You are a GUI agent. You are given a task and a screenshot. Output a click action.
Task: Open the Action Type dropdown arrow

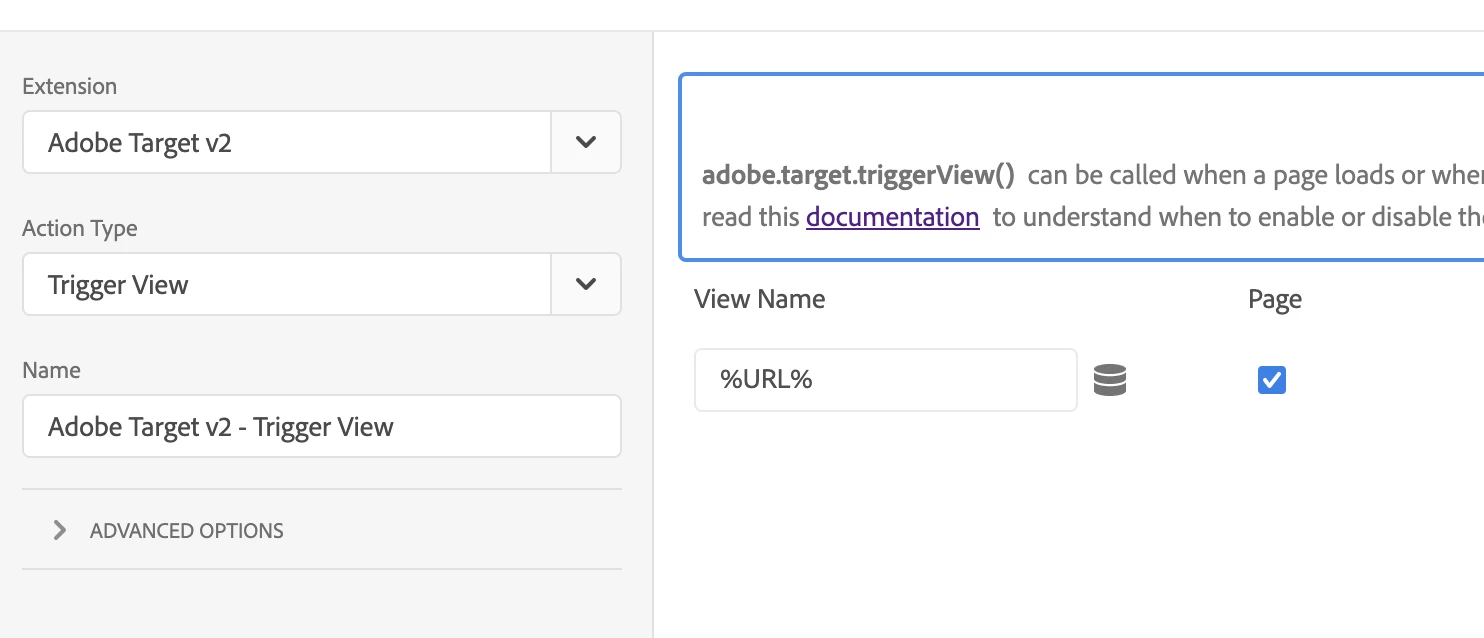point(586,284)
